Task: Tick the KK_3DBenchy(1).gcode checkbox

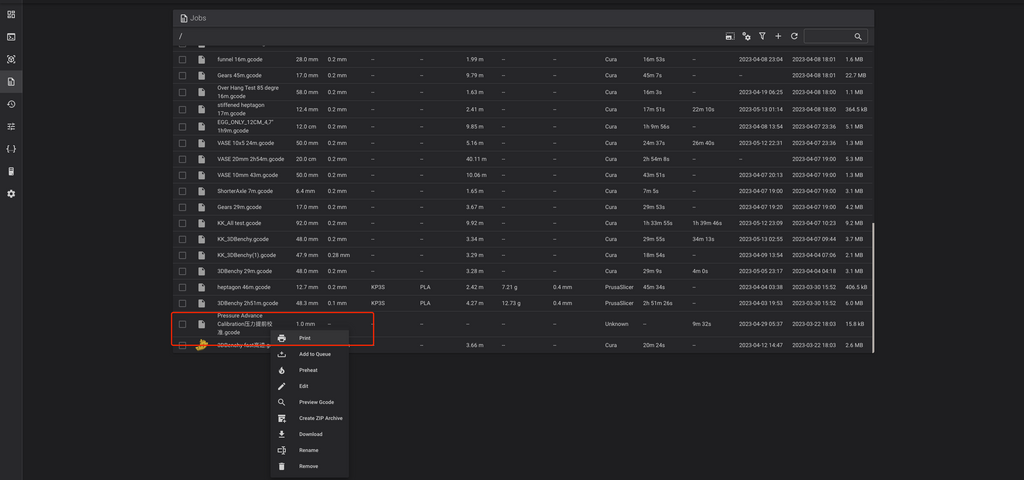Action: coord(183,255)
